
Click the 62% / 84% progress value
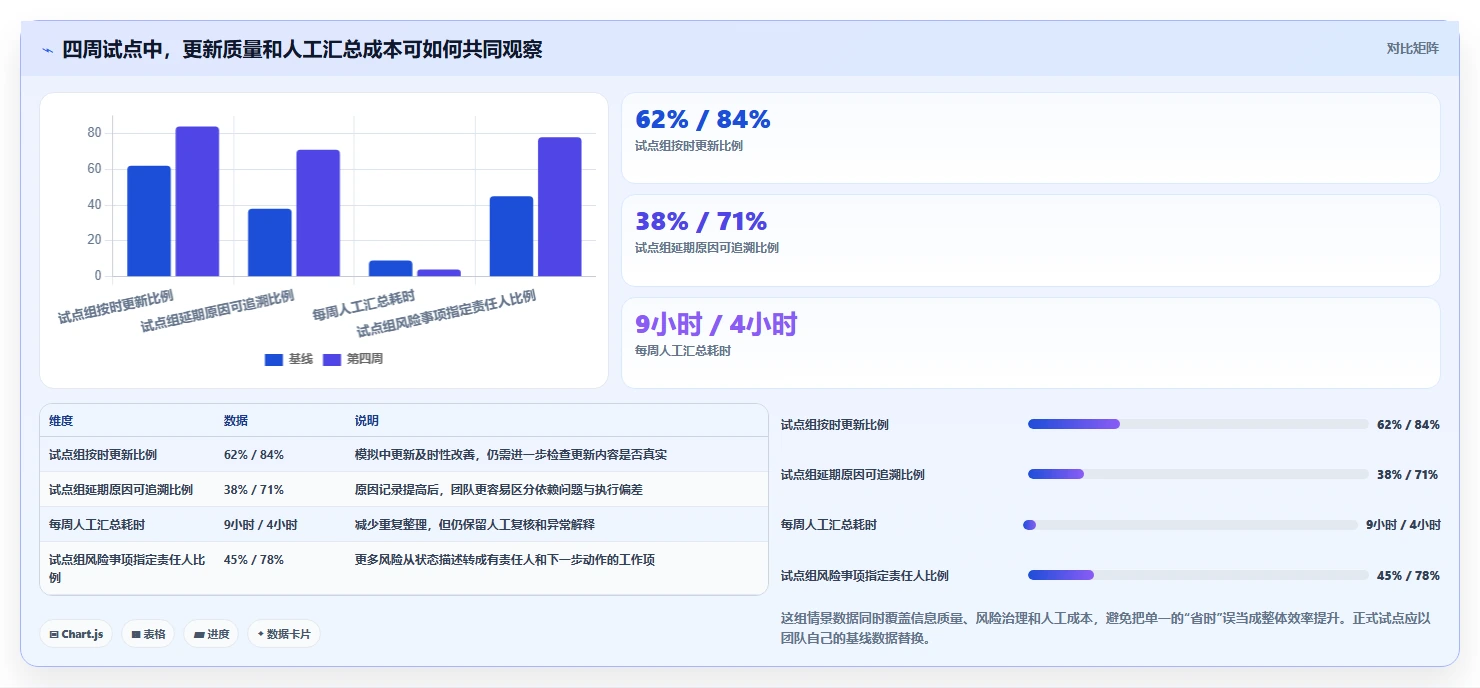(x=1408, y=424)
